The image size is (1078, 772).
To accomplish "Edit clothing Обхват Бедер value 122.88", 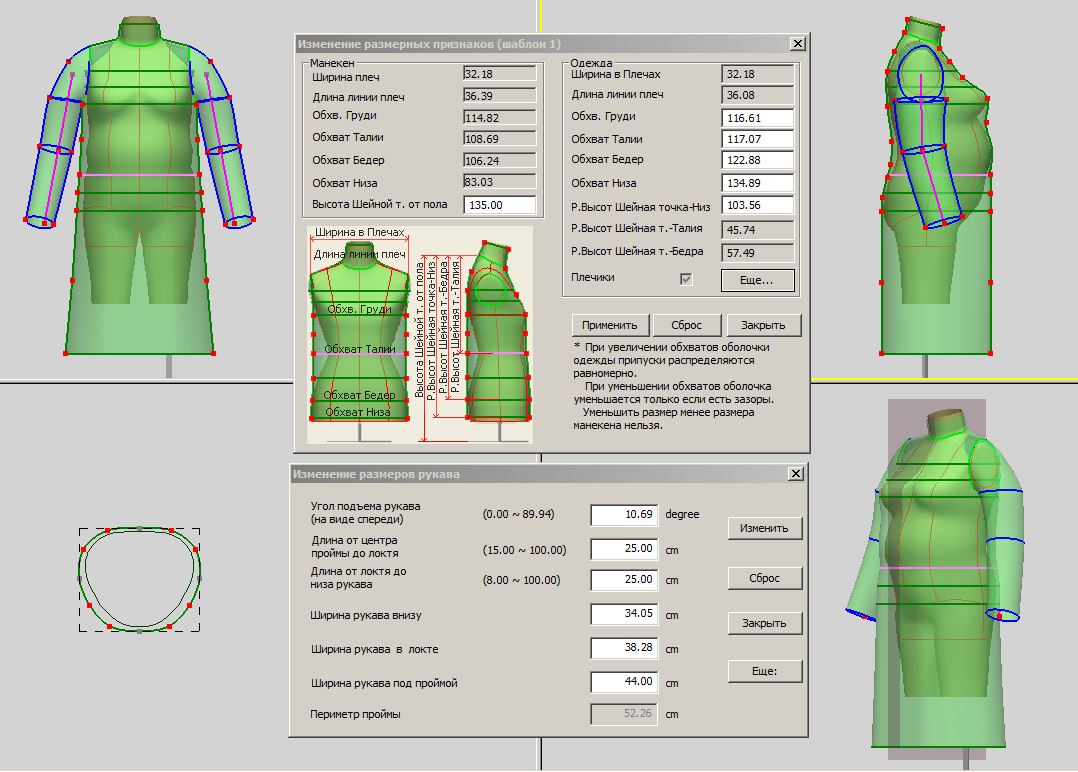I will pos(758,161).
